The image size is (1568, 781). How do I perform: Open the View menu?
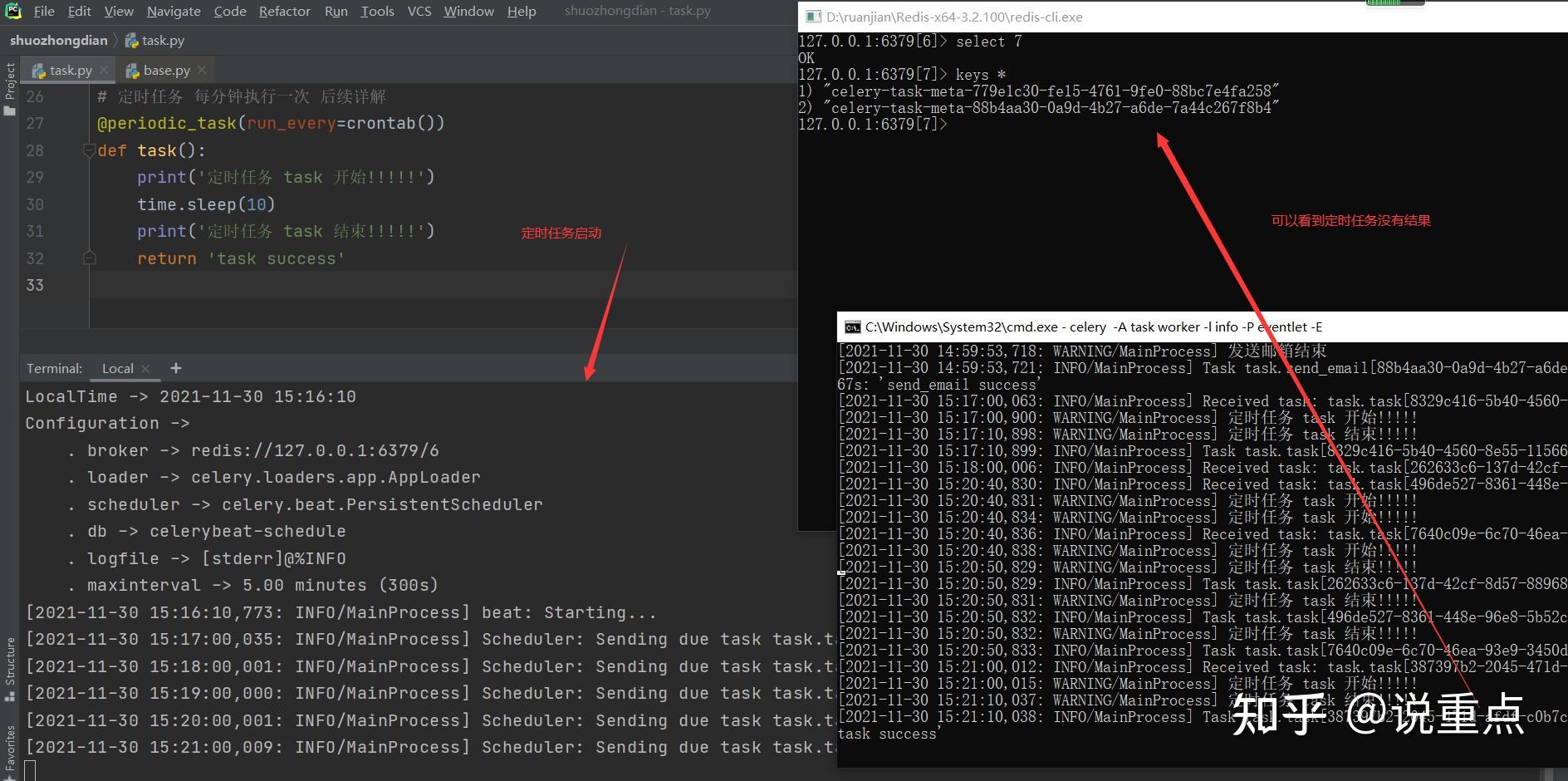pos(119,11)
